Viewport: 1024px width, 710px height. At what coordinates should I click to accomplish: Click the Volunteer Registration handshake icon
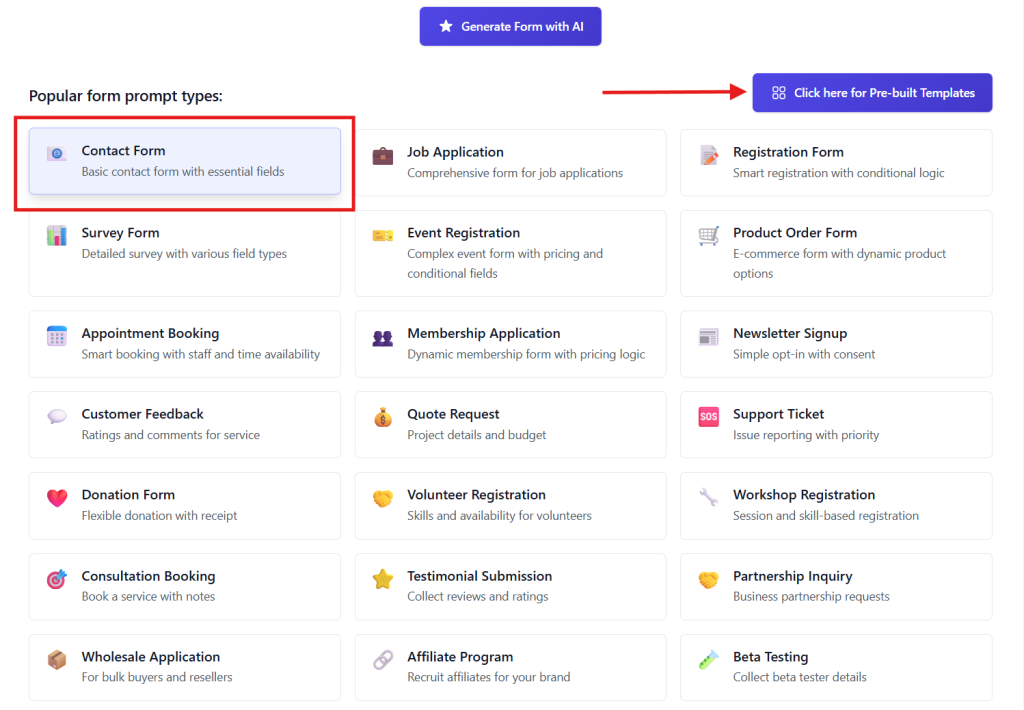point(383,498)
